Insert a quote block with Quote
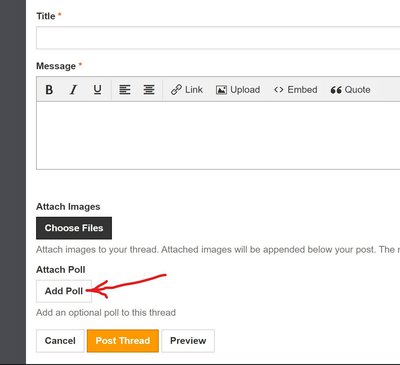 pos(350,90)
